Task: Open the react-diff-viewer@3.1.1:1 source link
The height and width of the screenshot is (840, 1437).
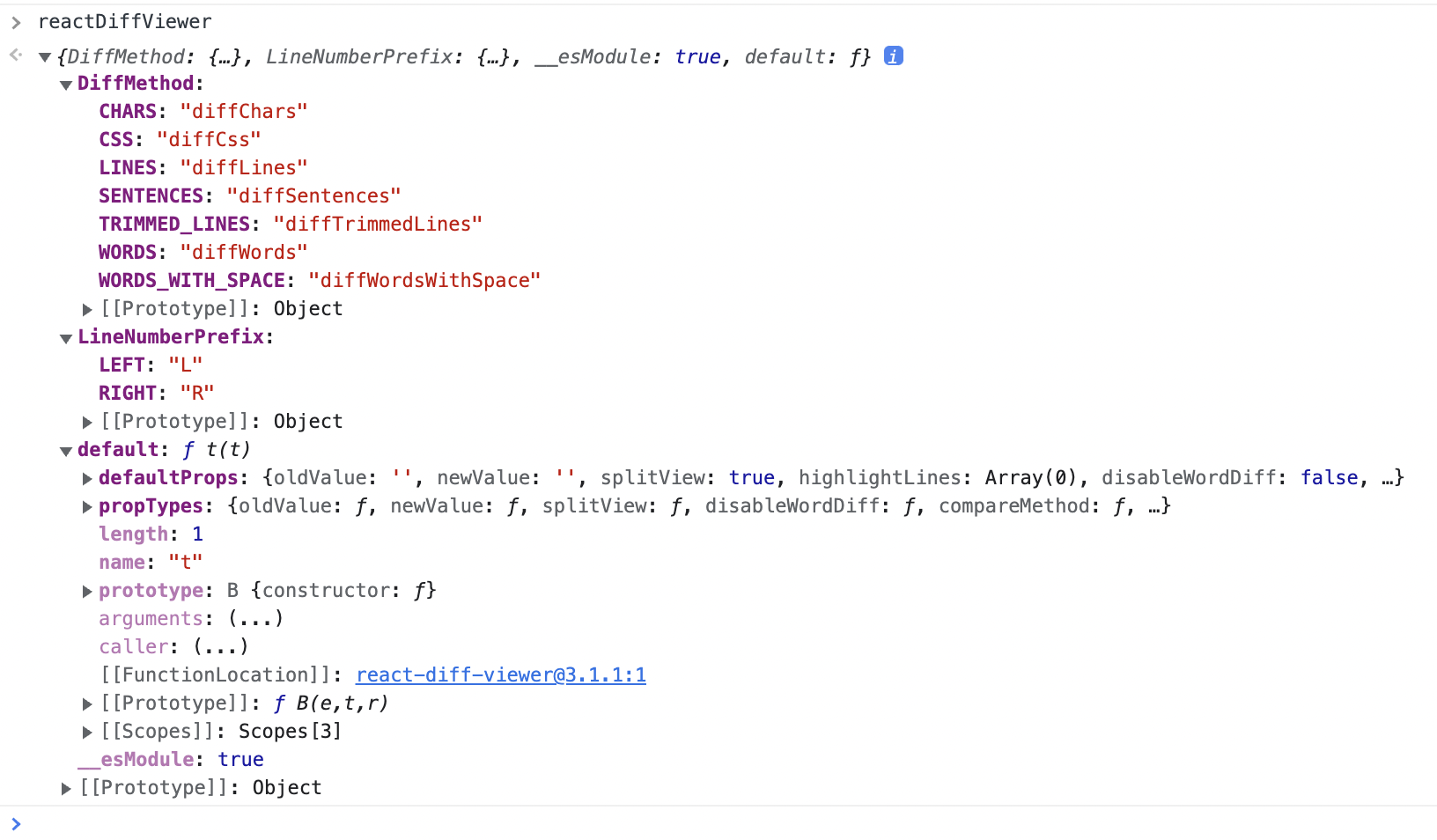Action: [x=500, y=675]
